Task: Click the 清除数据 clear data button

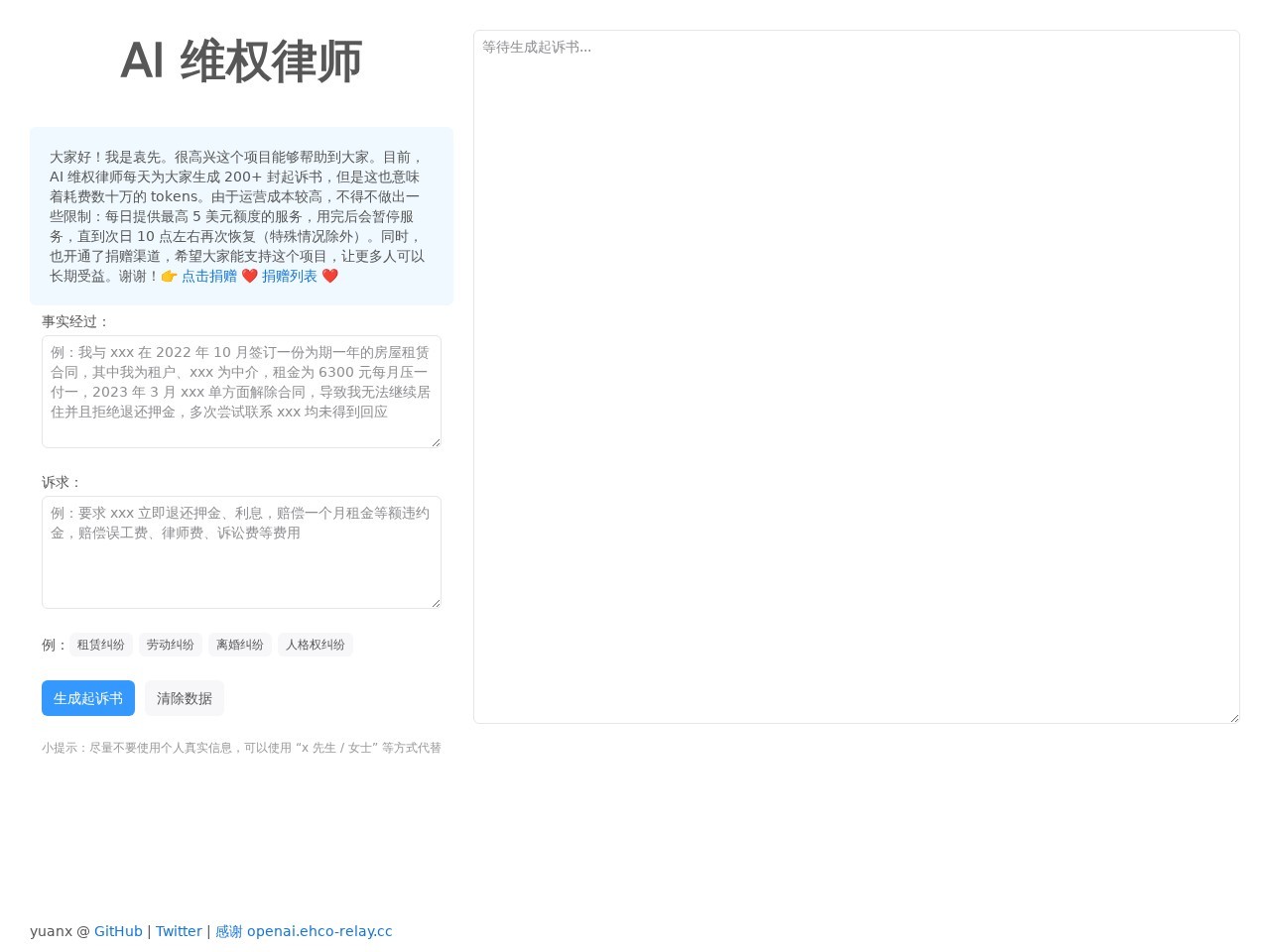Action: [184, 698]
